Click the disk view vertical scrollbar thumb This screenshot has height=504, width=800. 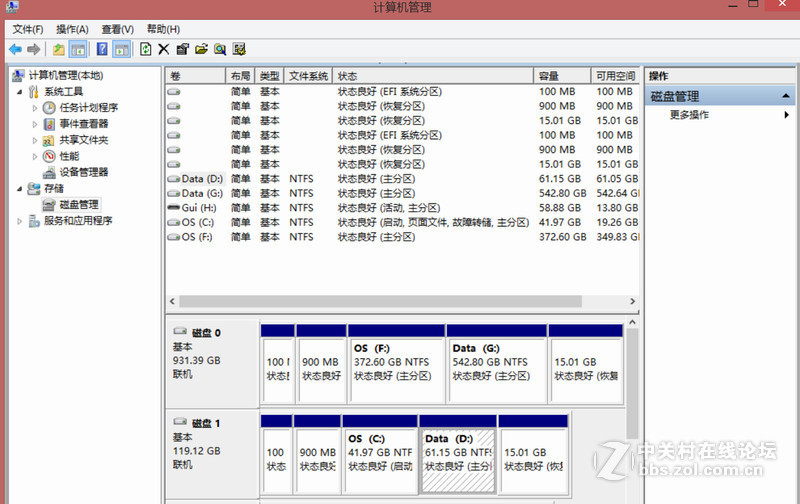(x=632, y=384)
